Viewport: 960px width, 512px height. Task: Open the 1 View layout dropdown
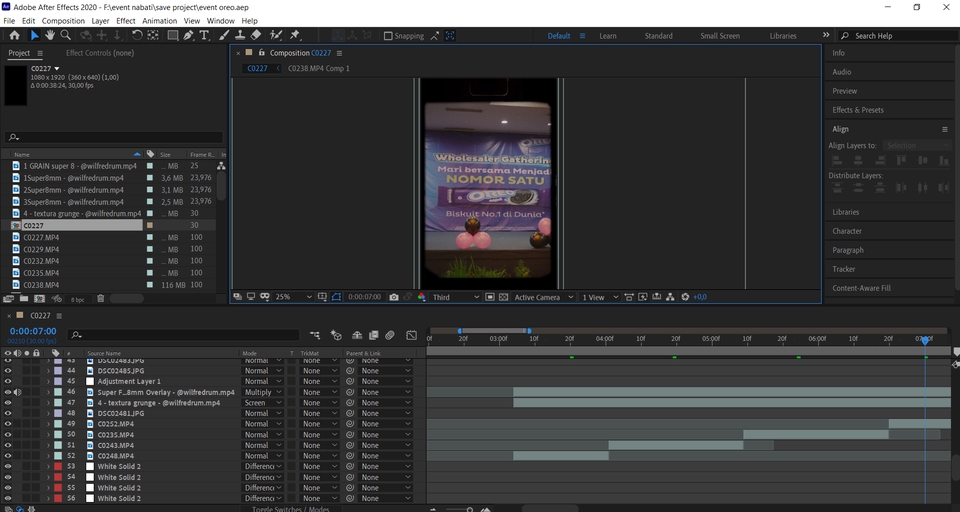click(600, 297)
